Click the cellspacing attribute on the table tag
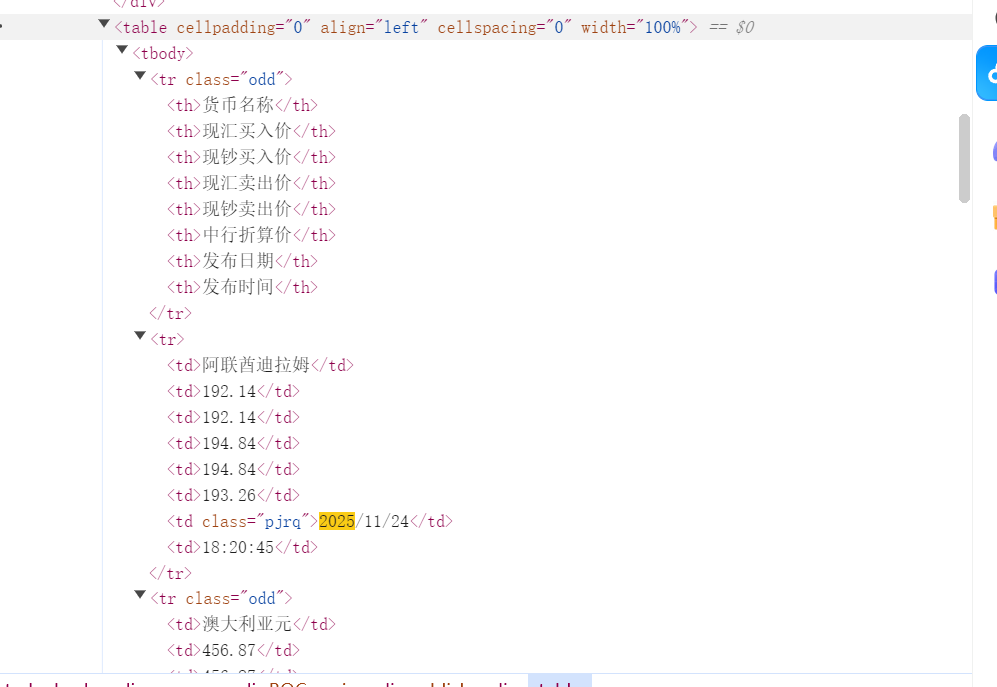997x687 pixels. pyautogui.click(x=504, y=27)
